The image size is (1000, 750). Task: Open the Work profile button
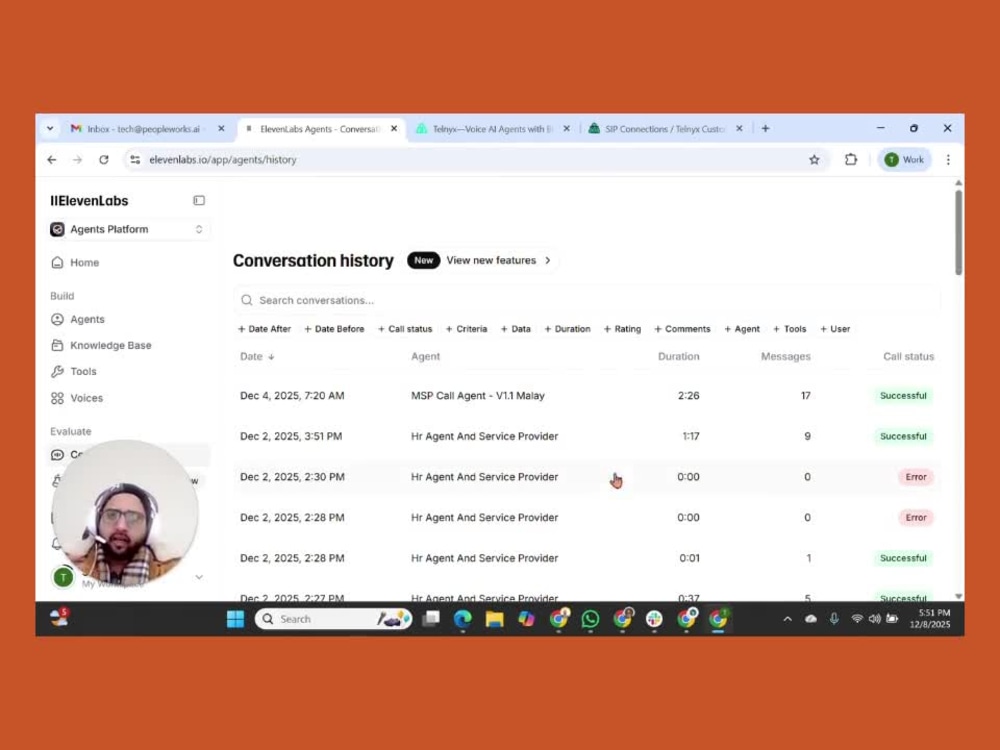904,160
